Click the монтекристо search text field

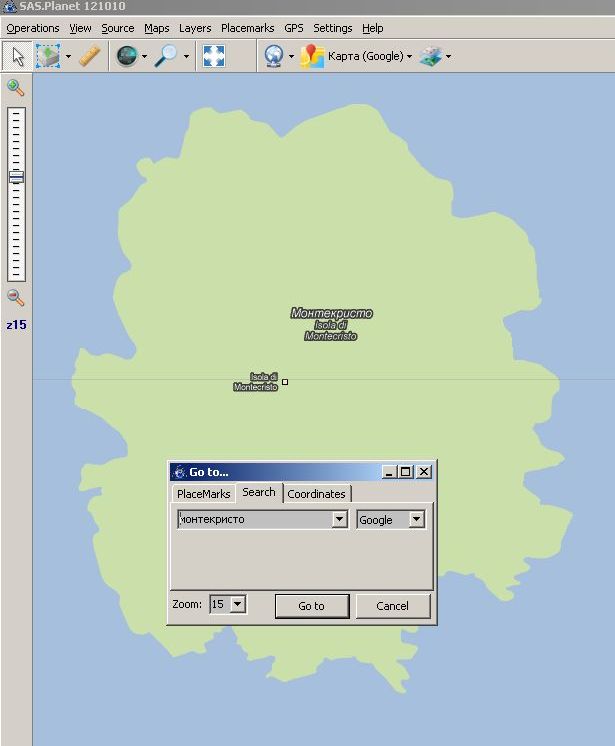pyautogui.click(x=253, y=519)
